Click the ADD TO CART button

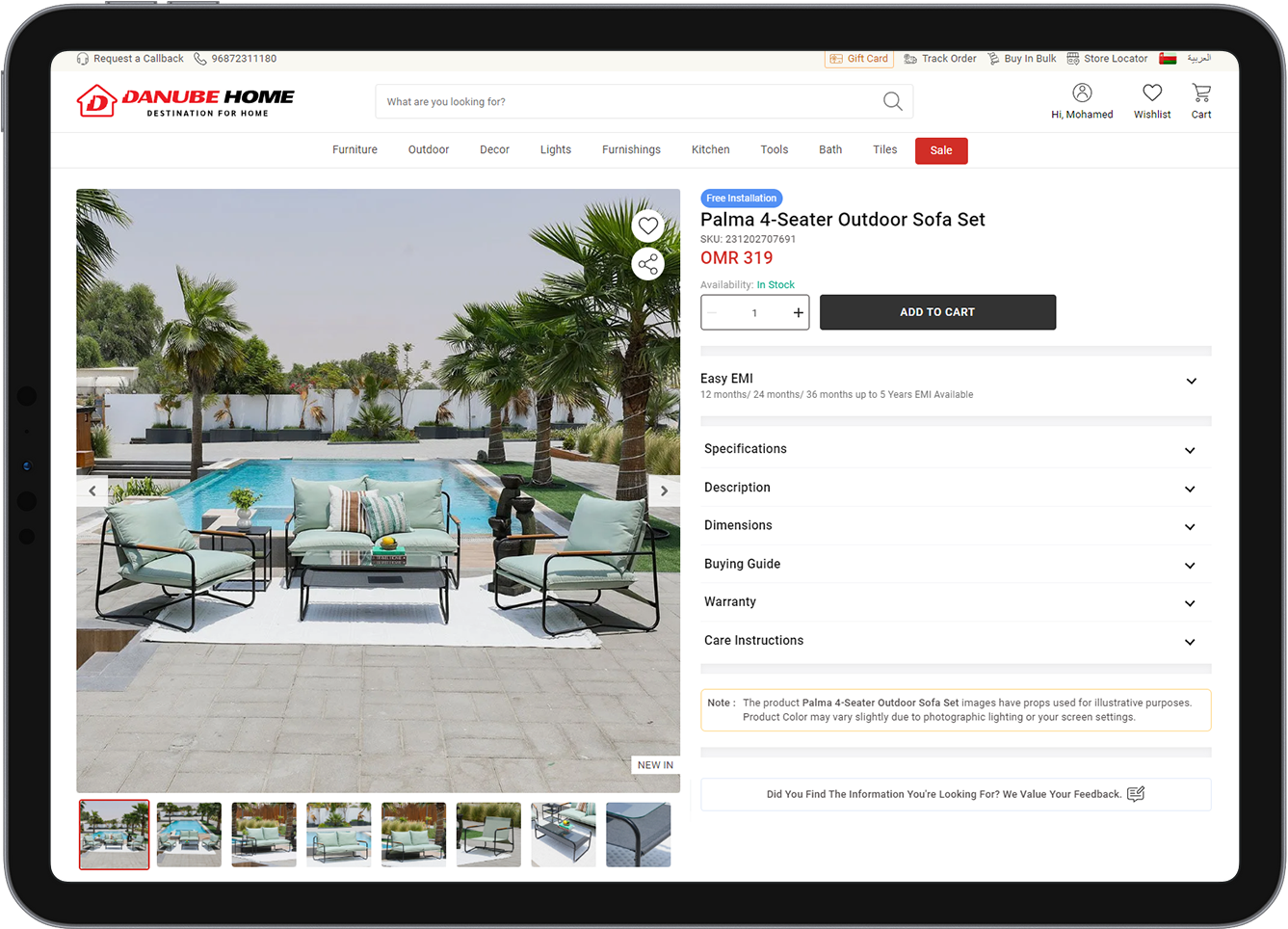pyautogui.click(x=937, y=312)
